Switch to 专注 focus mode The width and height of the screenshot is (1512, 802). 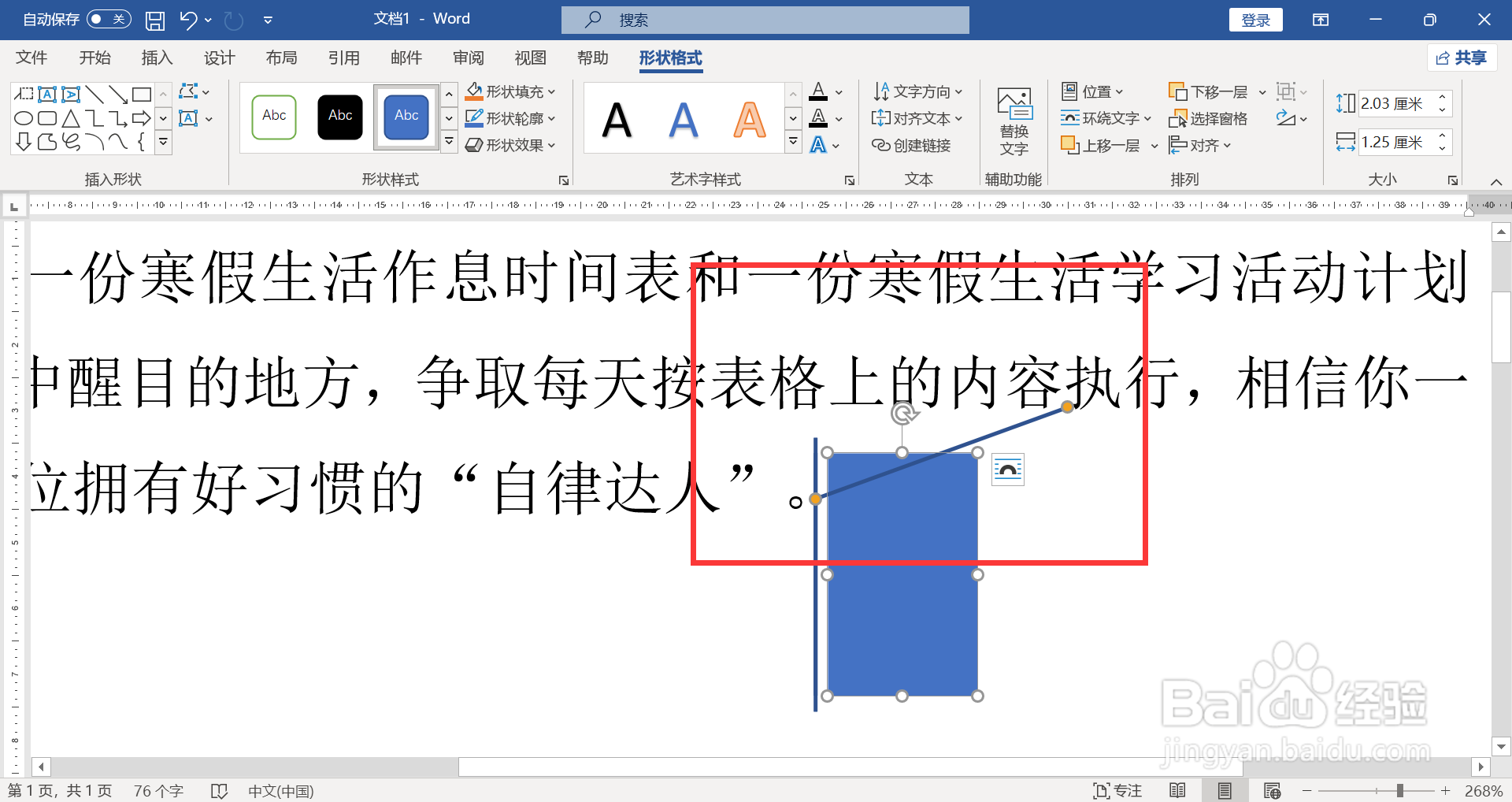[x=1117, y=790]
